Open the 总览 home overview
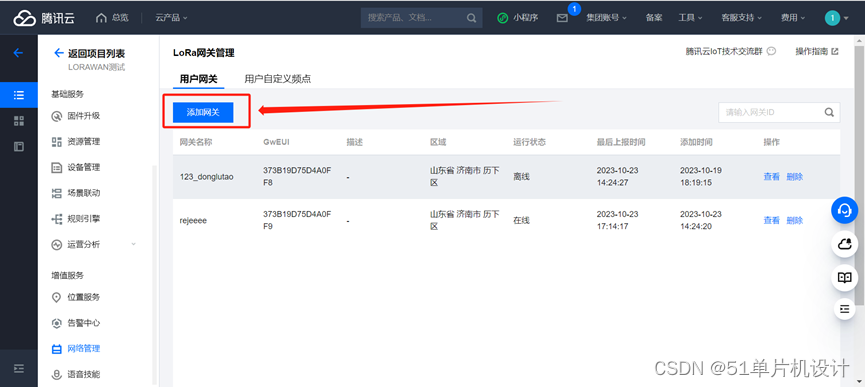 [x=112, y=18]
